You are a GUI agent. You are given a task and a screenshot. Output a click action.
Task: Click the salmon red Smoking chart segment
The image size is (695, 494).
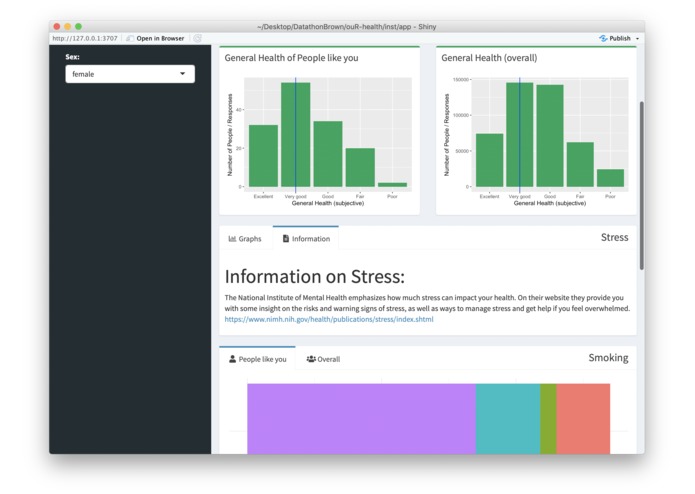pos(583,419)
